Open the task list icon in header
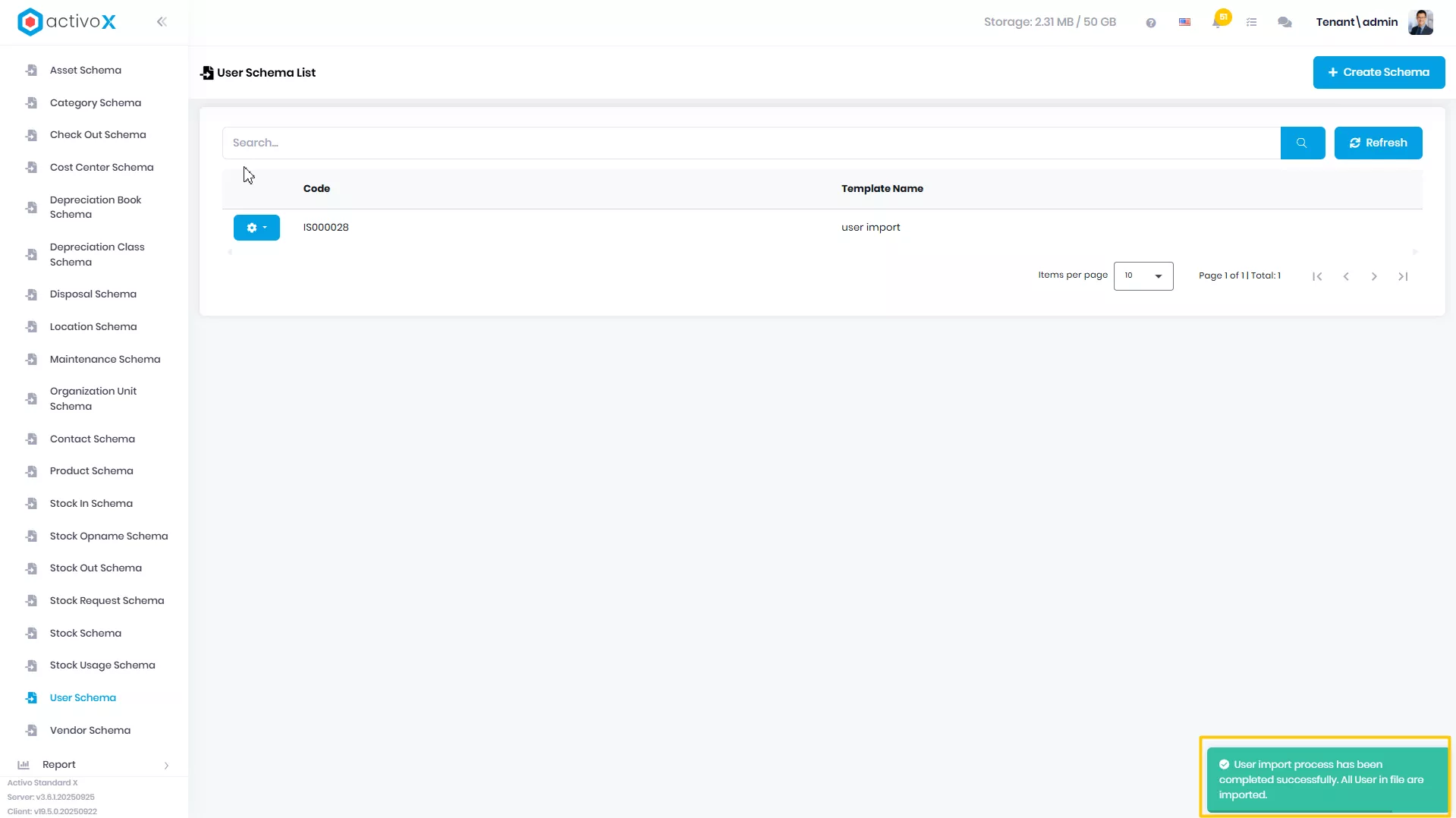The width and height of the screenshot is (1456, 818). (x=1252, y=23)
